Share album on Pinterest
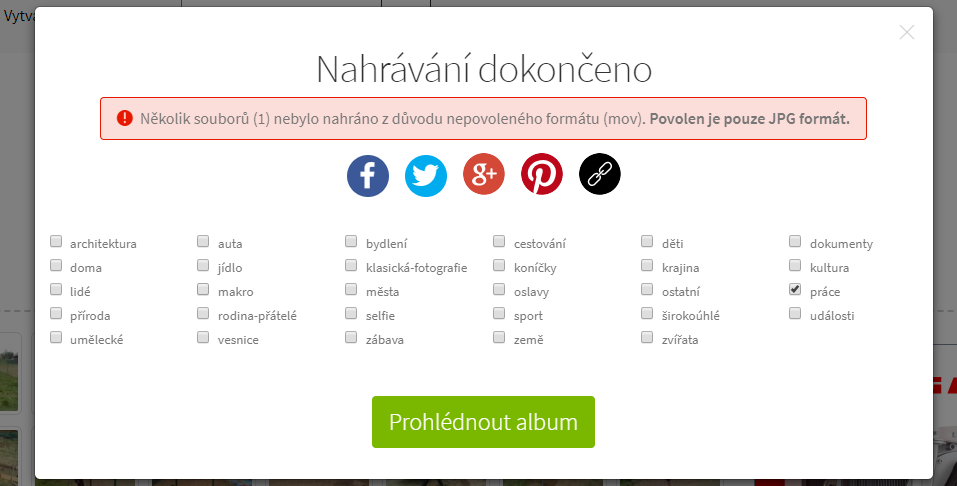 (542, 175)
